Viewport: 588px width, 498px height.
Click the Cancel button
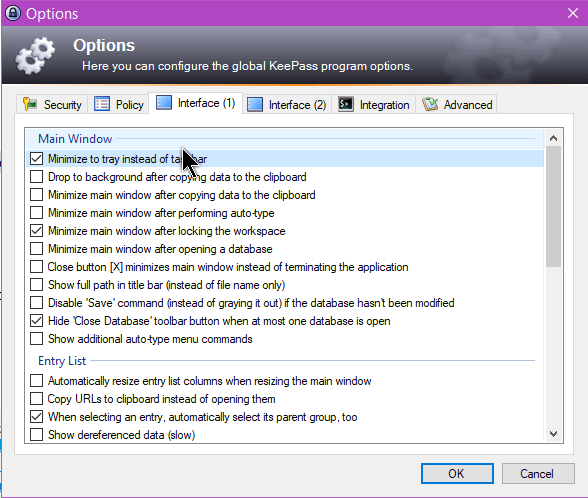point(538,474)
